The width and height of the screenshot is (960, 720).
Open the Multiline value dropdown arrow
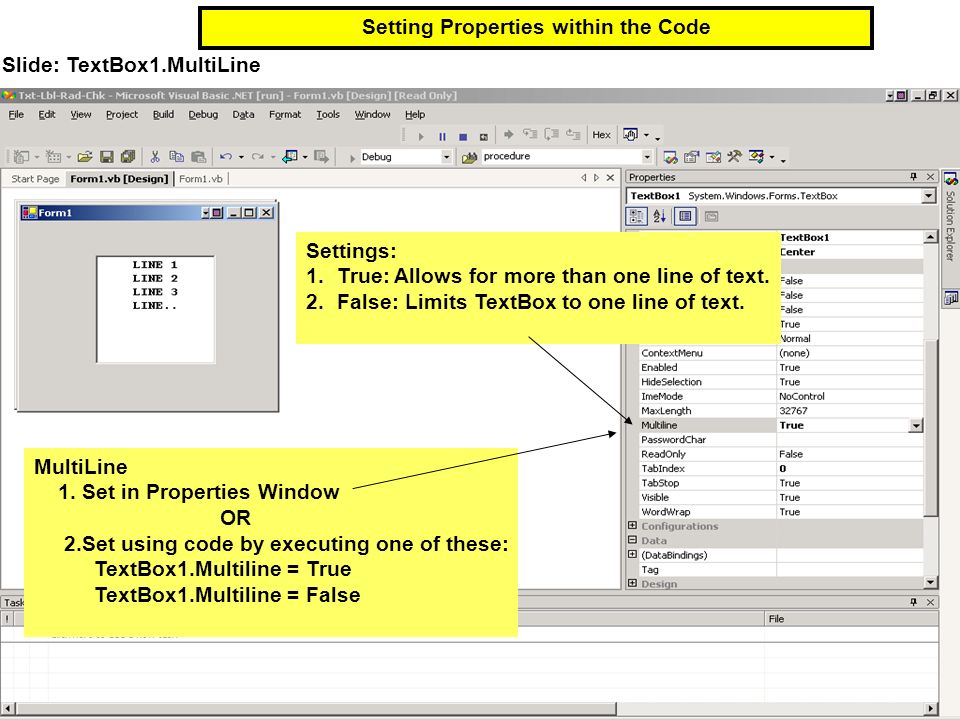coord(916,426)
